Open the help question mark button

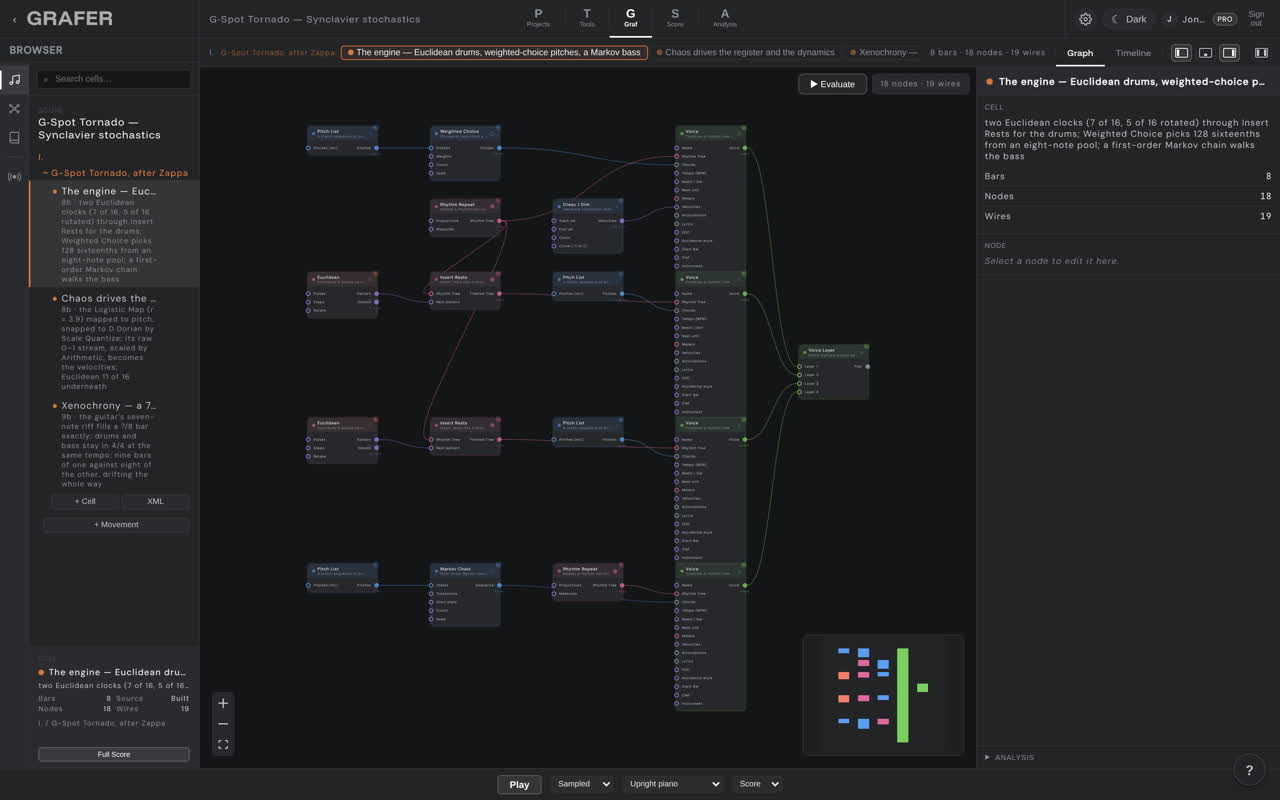(1249, 769)
